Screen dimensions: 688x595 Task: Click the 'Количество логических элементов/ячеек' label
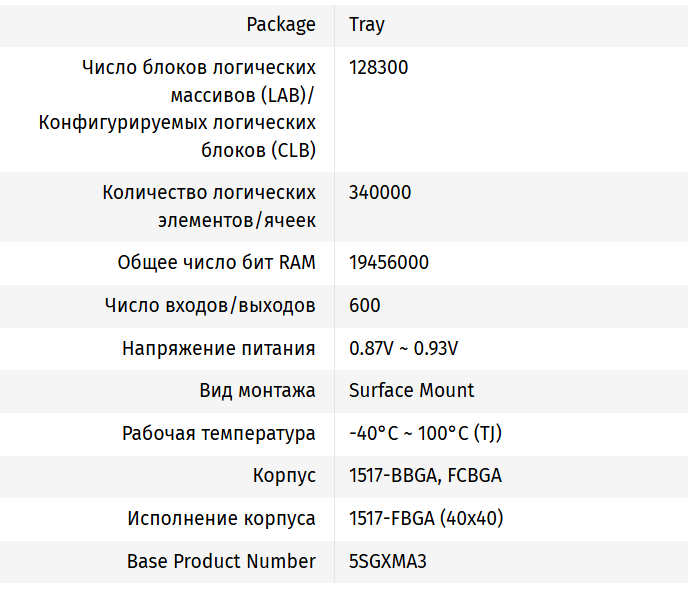[209, 206]
